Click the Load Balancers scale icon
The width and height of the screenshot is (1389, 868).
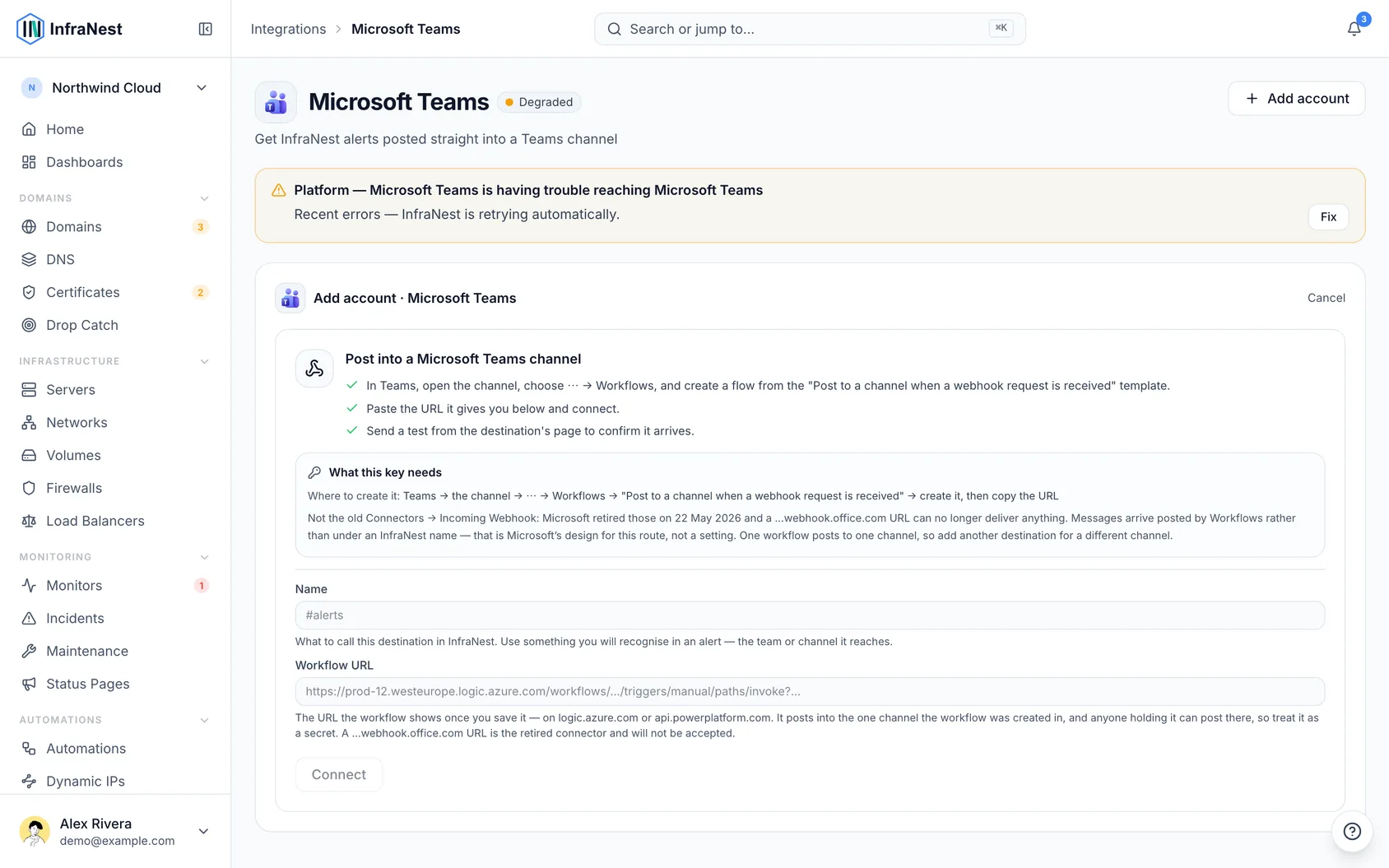pos(29,521)
